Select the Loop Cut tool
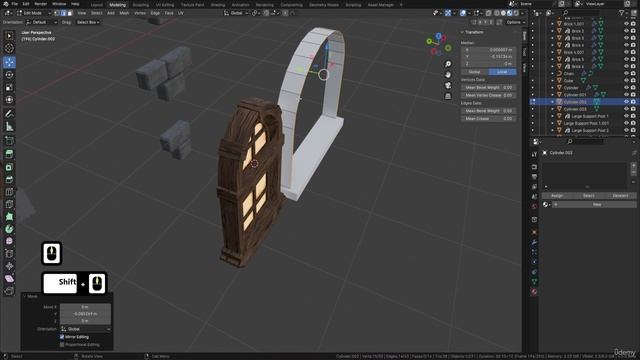 click(x=9, y=192)
